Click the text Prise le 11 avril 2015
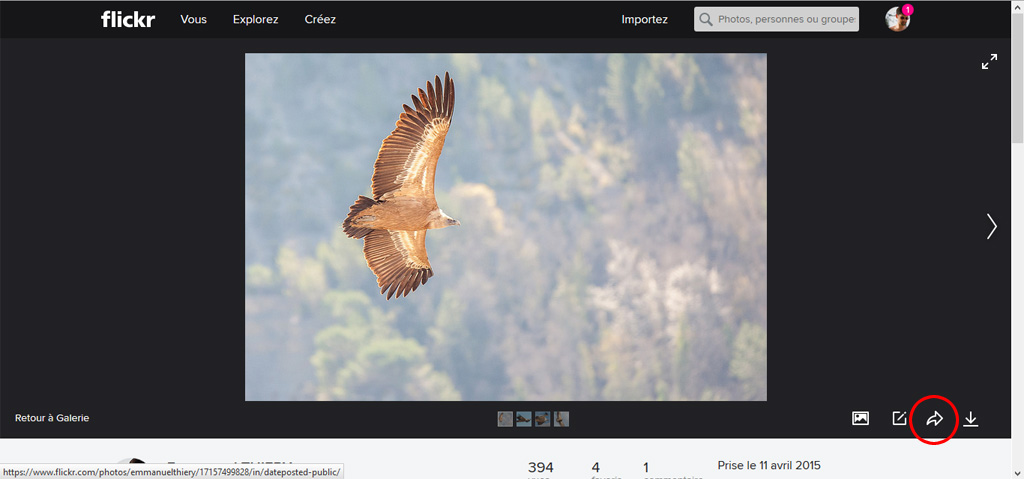The height and width of the screenshot is (479, 1024). coord(769,466)
